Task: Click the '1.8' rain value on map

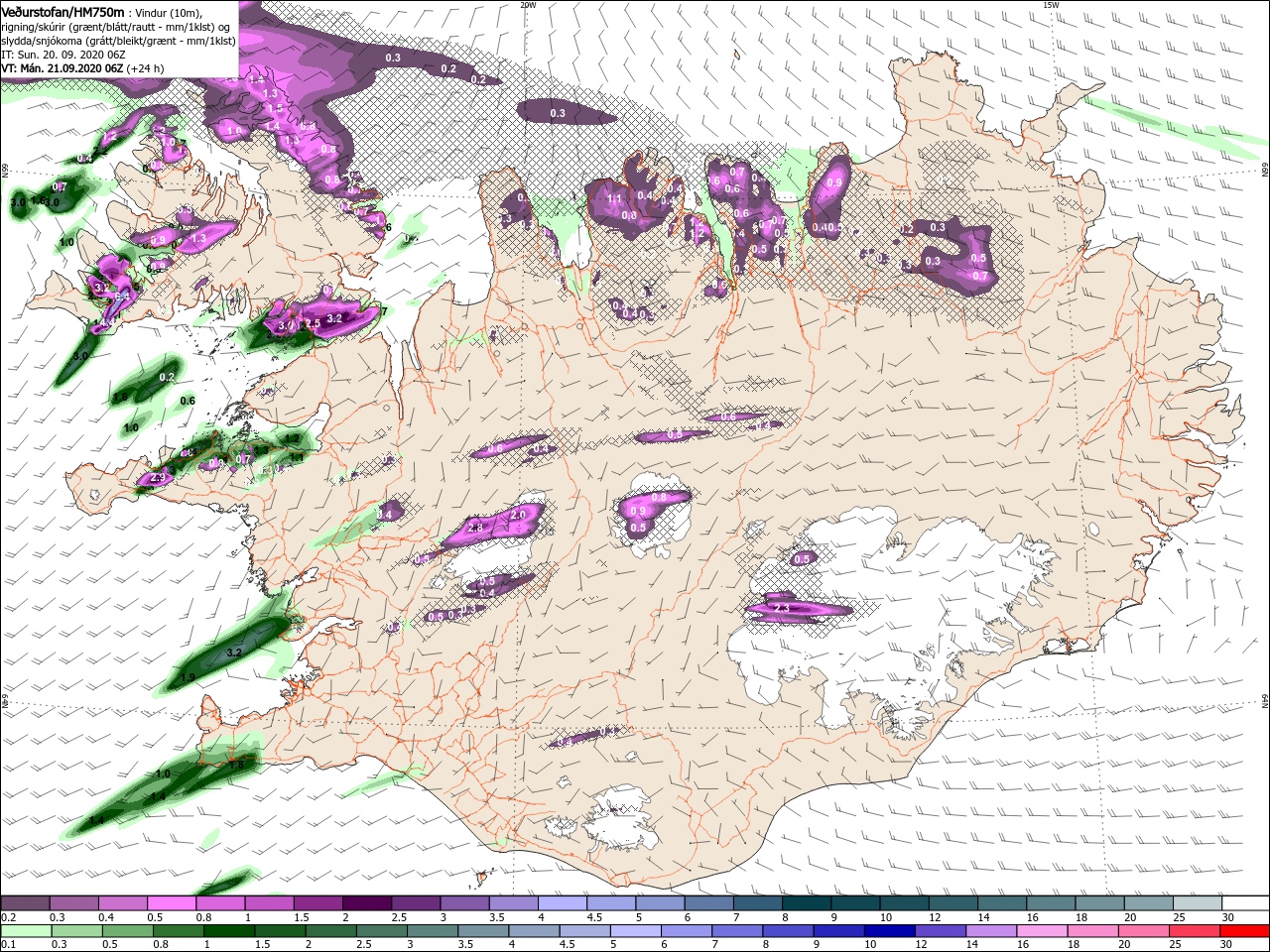Action: 235,765
